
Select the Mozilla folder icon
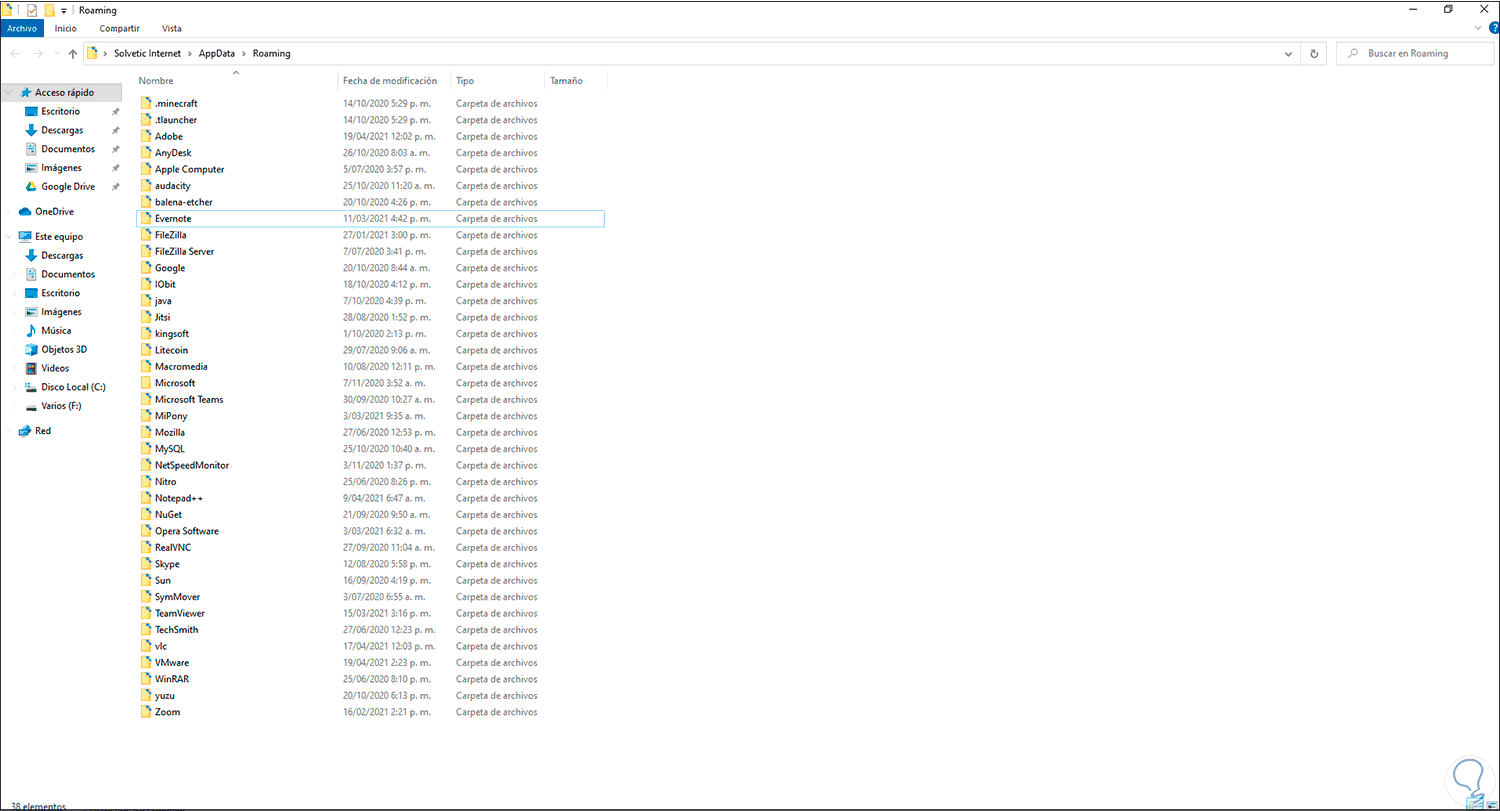[x=146, y=433]
